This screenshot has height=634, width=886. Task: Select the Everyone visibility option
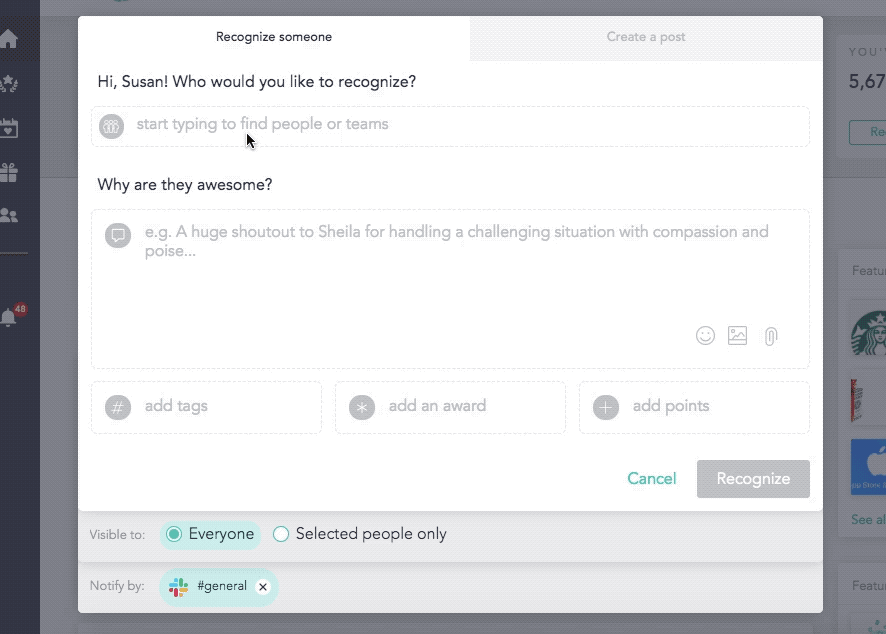tap(210, 534)
